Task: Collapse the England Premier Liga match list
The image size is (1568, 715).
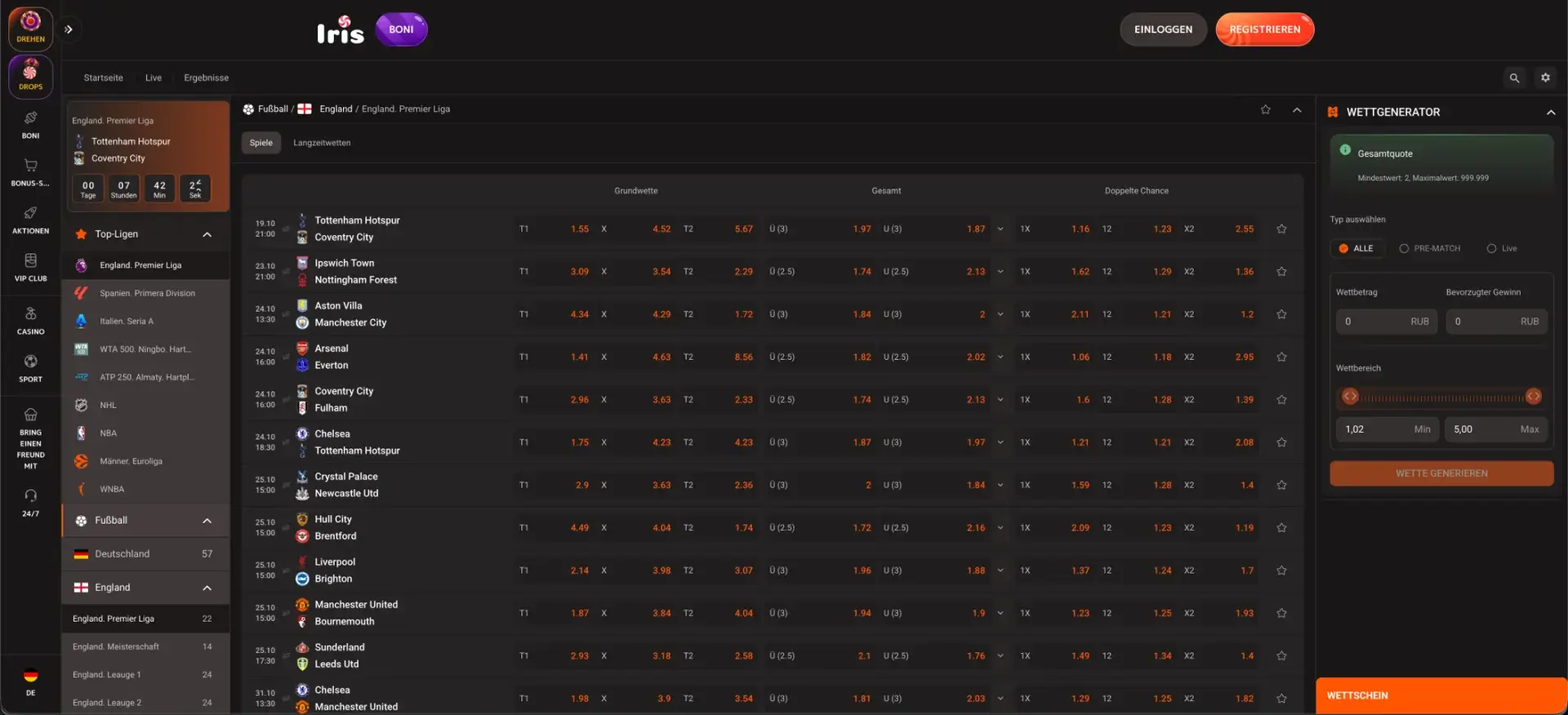Action: [1297, 110]
